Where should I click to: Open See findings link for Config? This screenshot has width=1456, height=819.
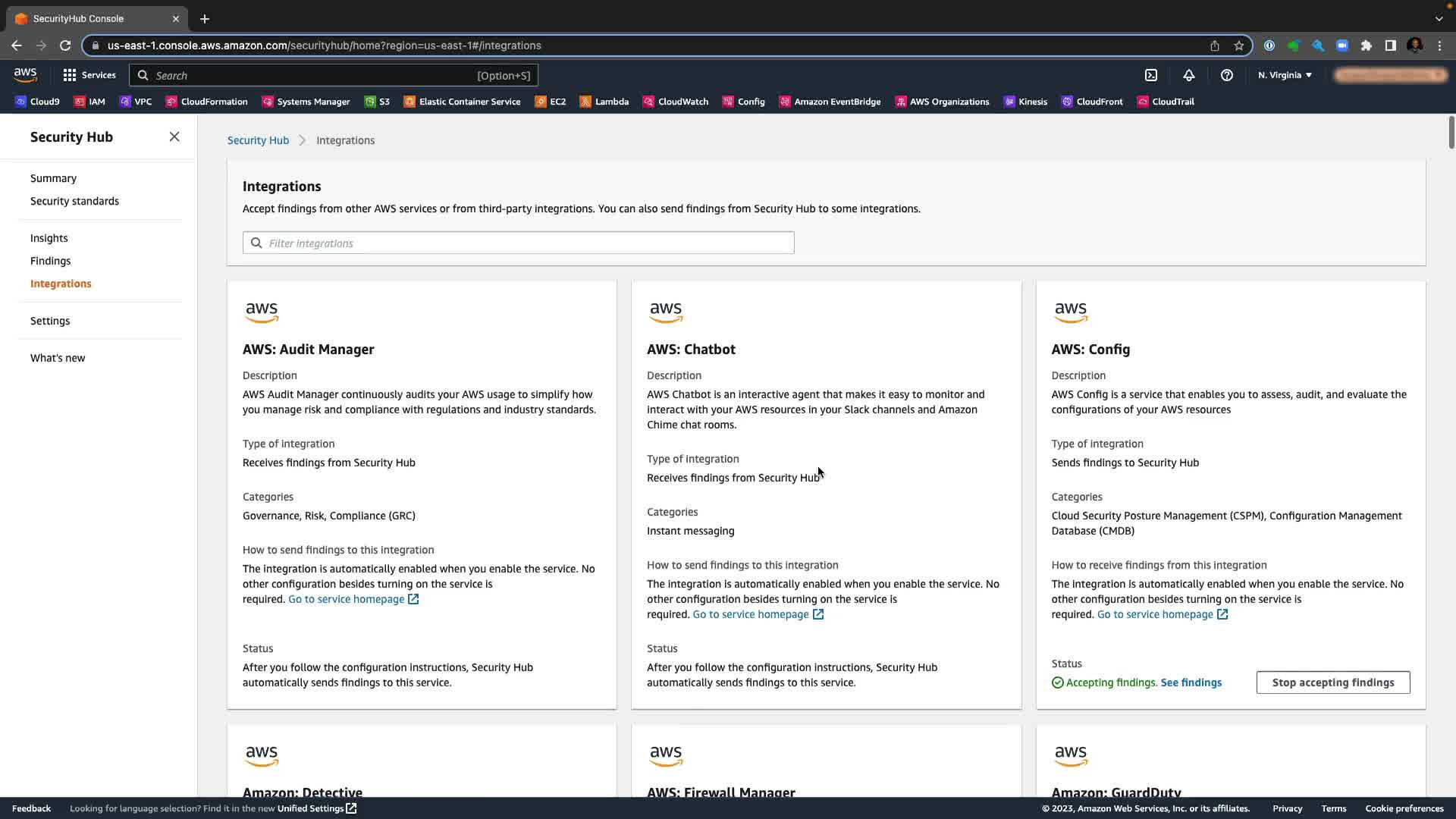coord(1191,682)
